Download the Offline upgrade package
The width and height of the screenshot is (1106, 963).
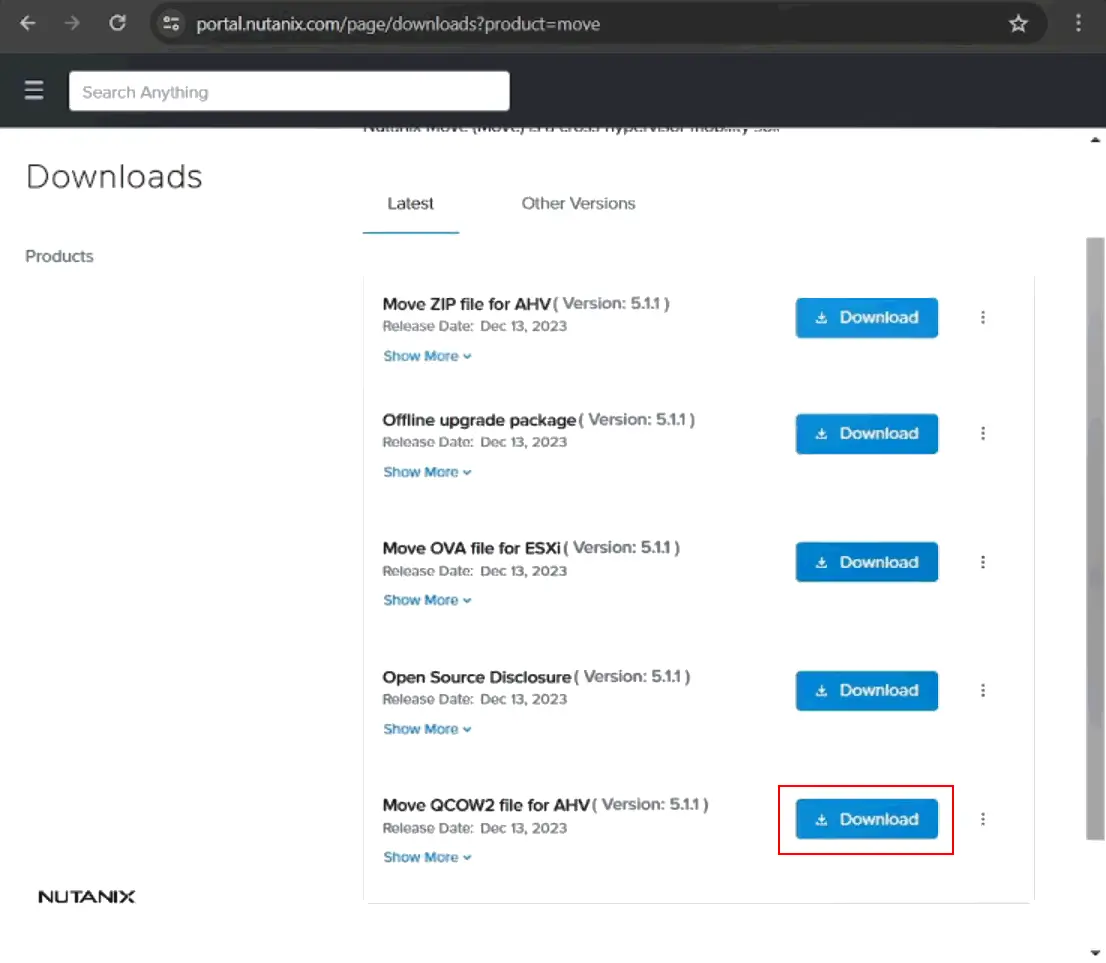tap(867, 433)
